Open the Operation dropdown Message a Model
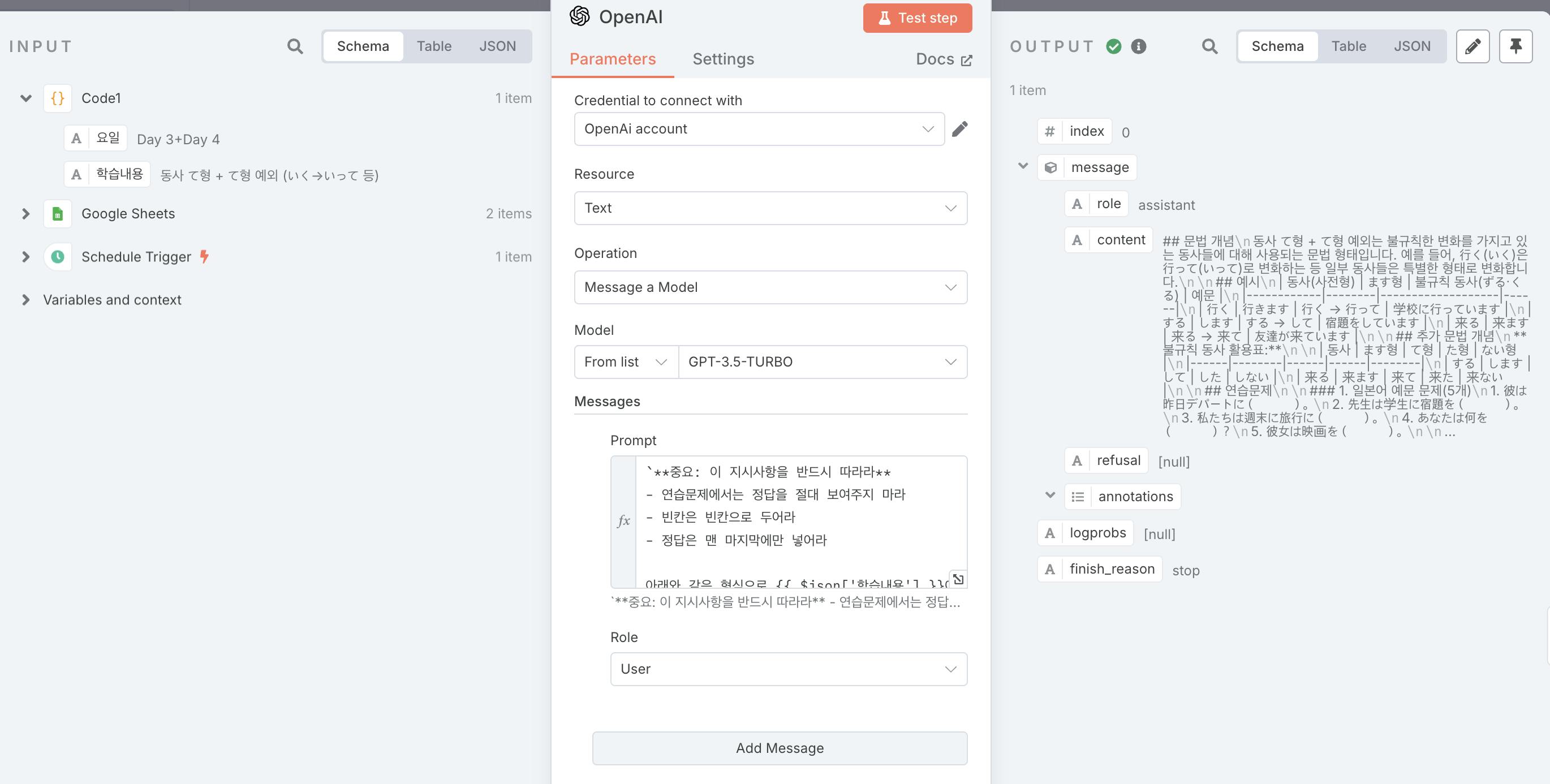Screen dimensions: 1550x784 click(771, 287)
